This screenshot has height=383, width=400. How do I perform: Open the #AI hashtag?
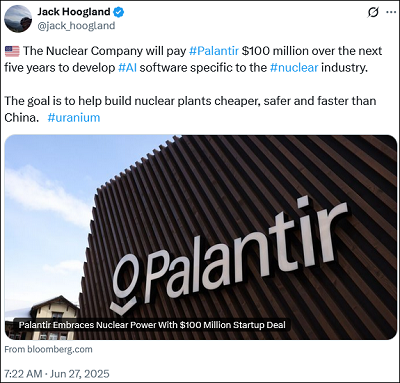(x=127, y=68)
